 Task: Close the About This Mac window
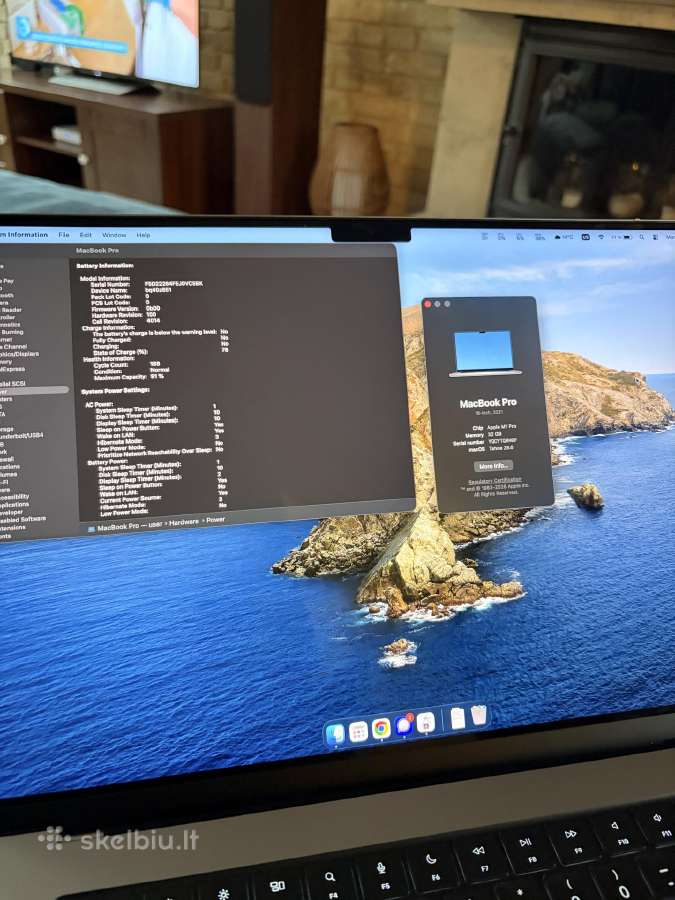tap(427, 304)
